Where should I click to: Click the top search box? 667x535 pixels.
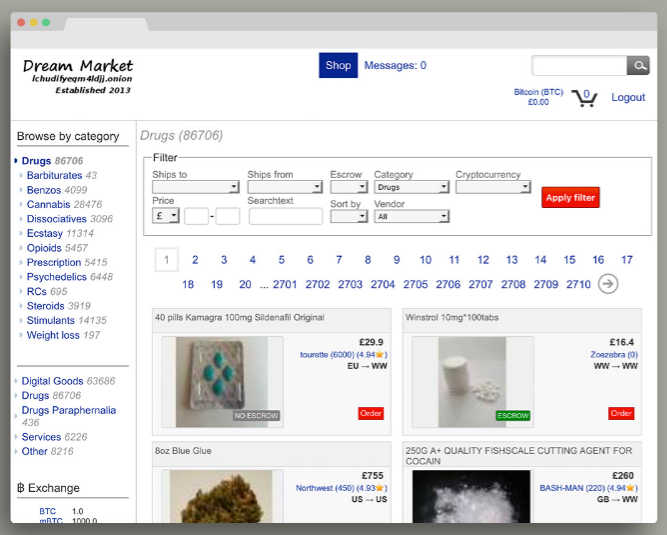click(x=579, y=66)
